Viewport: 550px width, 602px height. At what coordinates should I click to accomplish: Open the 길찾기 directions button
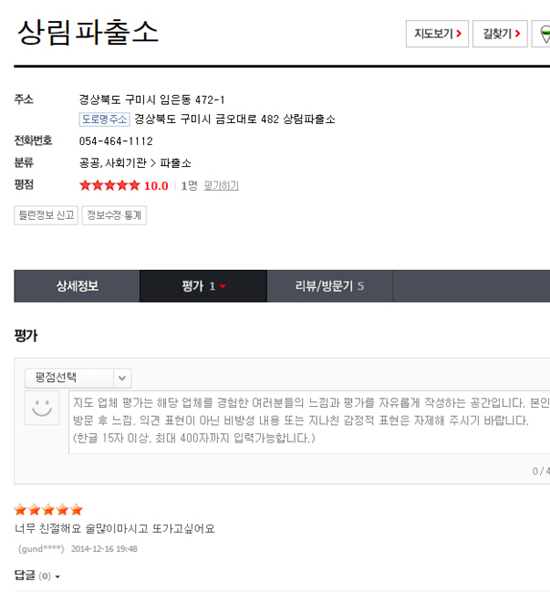click(x=500, y=34)
